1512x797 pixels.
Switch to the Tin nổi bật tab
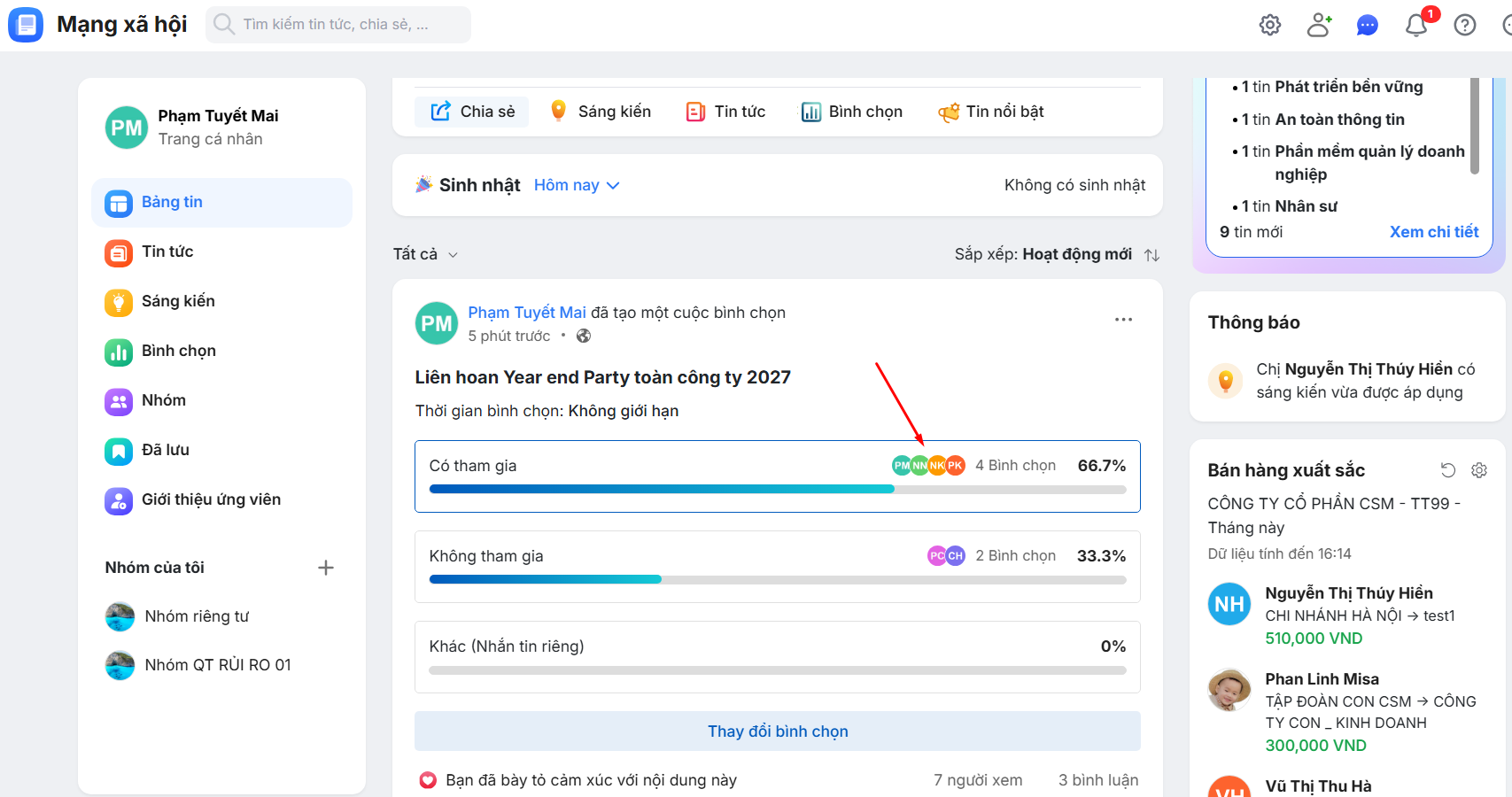(991, 112)
